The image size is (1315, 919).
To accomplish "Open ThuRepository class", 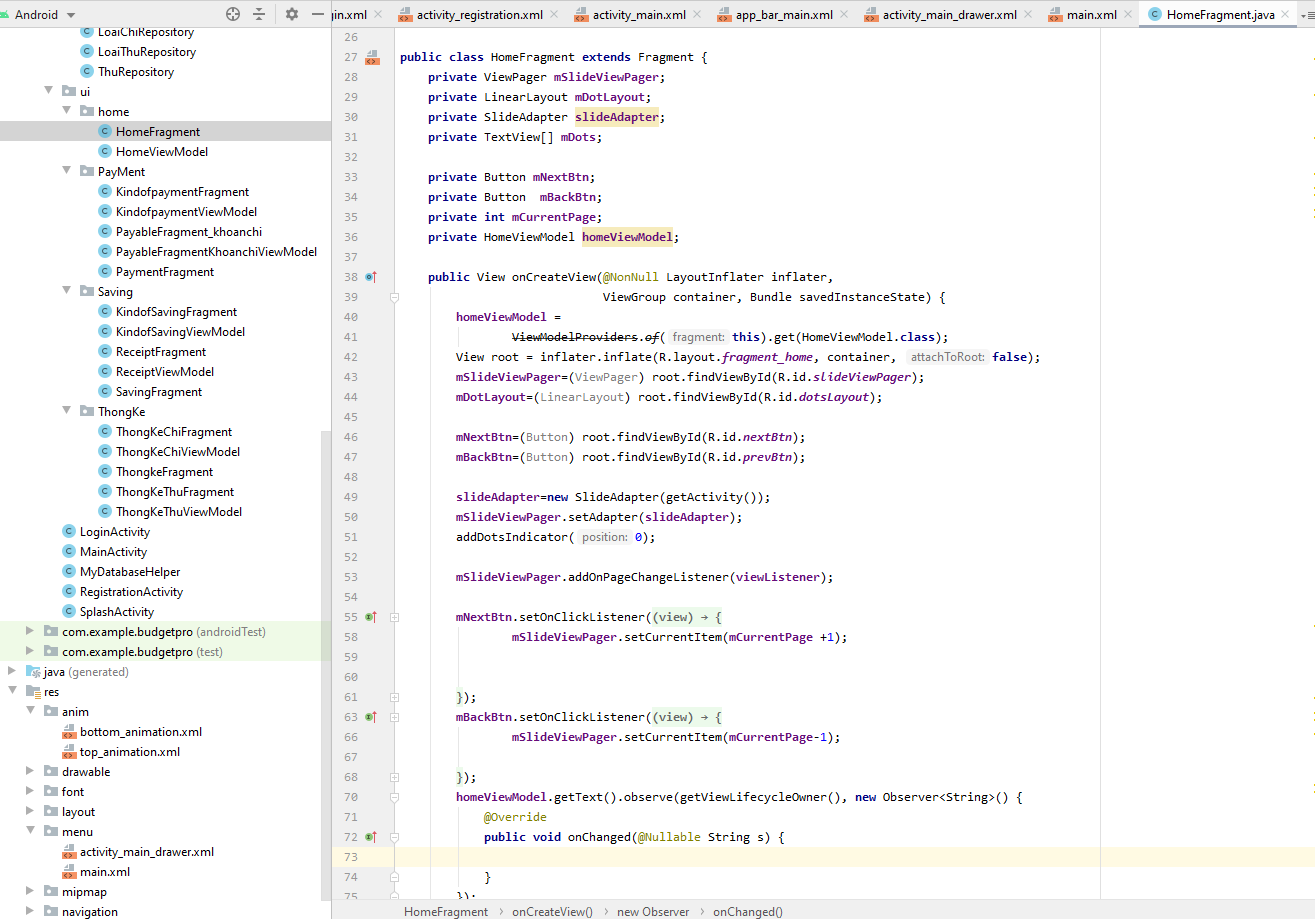I will (x=136, y=71).
